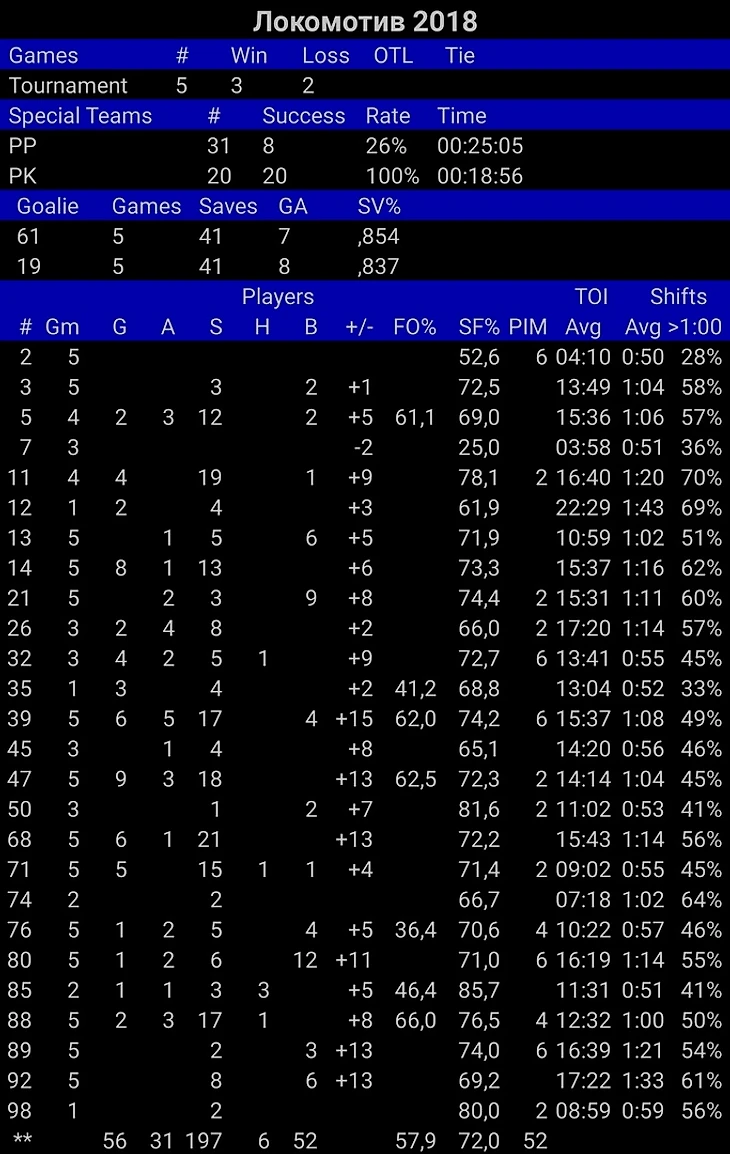Image resolution: width=730 pixels, height=1154 pixels.
Task: Select player number 11 row
Action: pos(365,478)
